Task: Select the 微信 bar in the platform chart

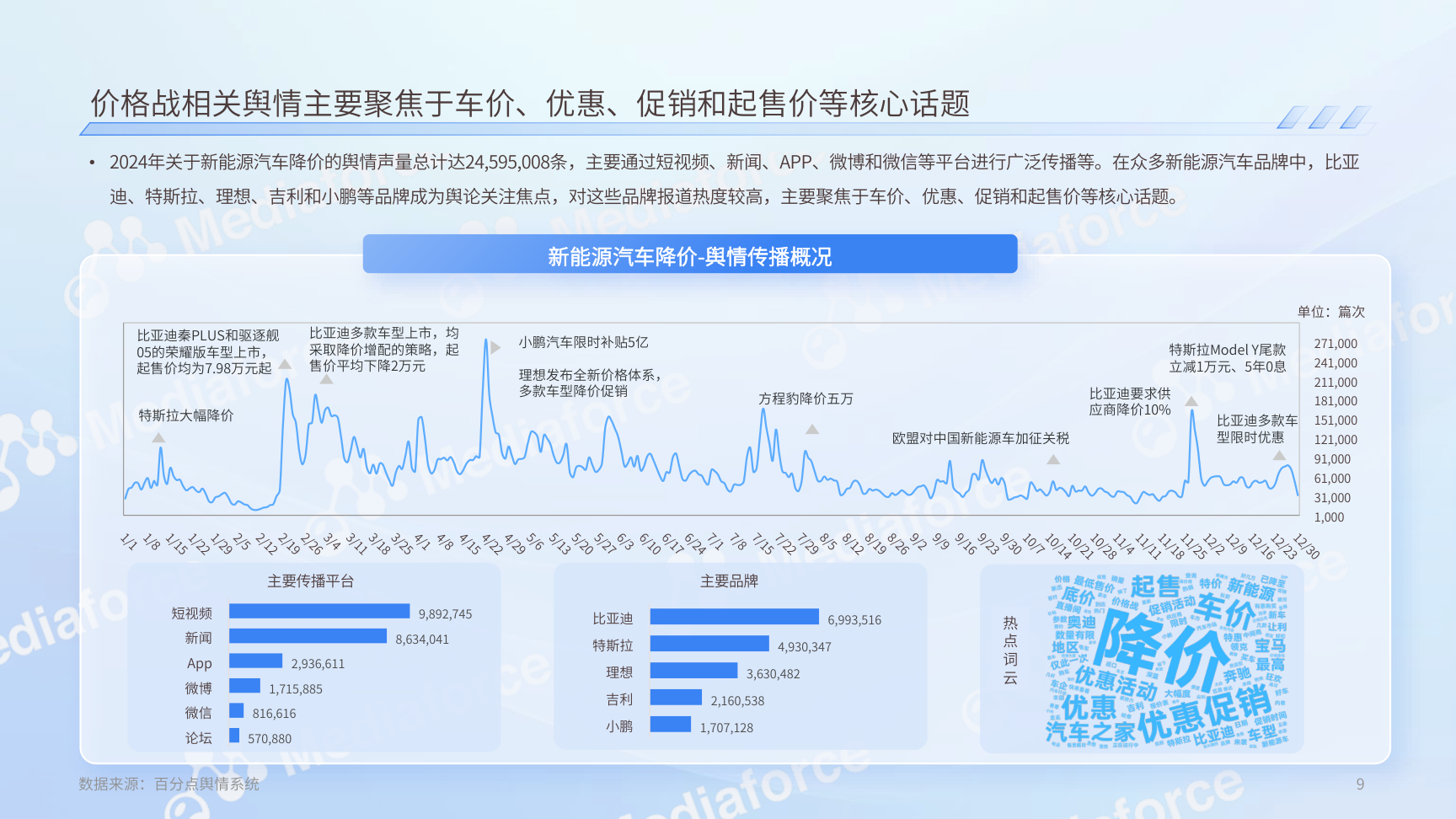Action: pos(237,710)
